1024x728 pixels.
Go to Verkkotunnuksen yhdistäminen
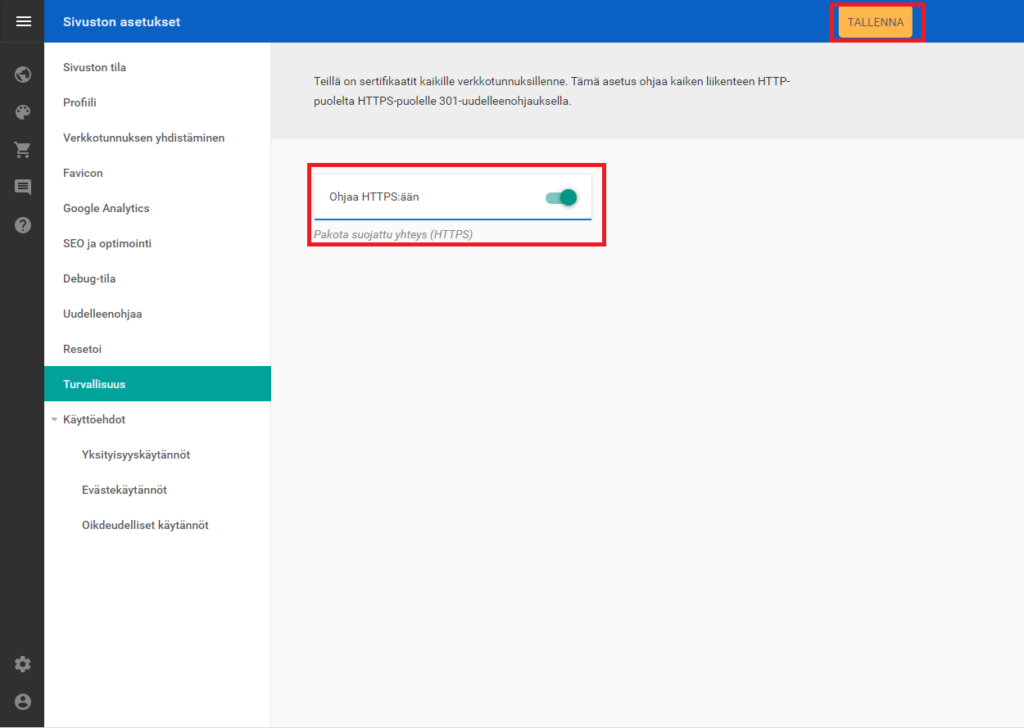point(143,138)
